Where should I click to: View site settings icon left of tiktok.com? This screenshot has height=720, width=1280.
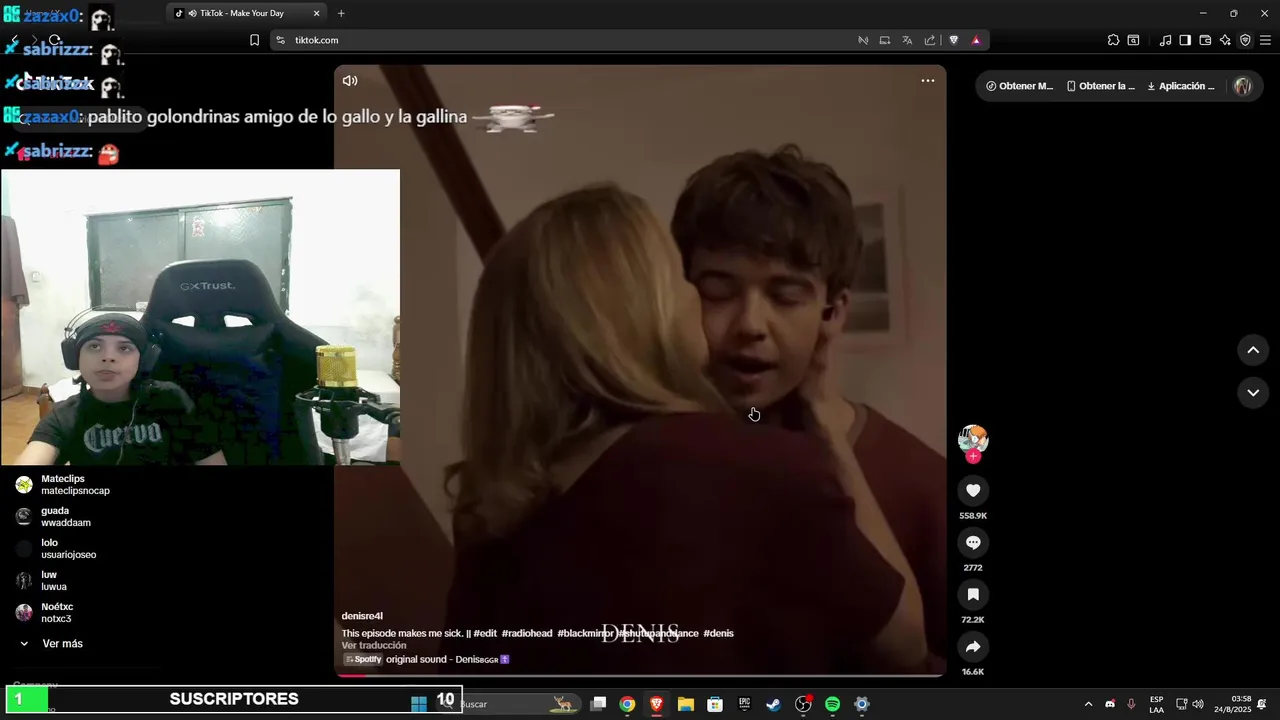point(280,40)
